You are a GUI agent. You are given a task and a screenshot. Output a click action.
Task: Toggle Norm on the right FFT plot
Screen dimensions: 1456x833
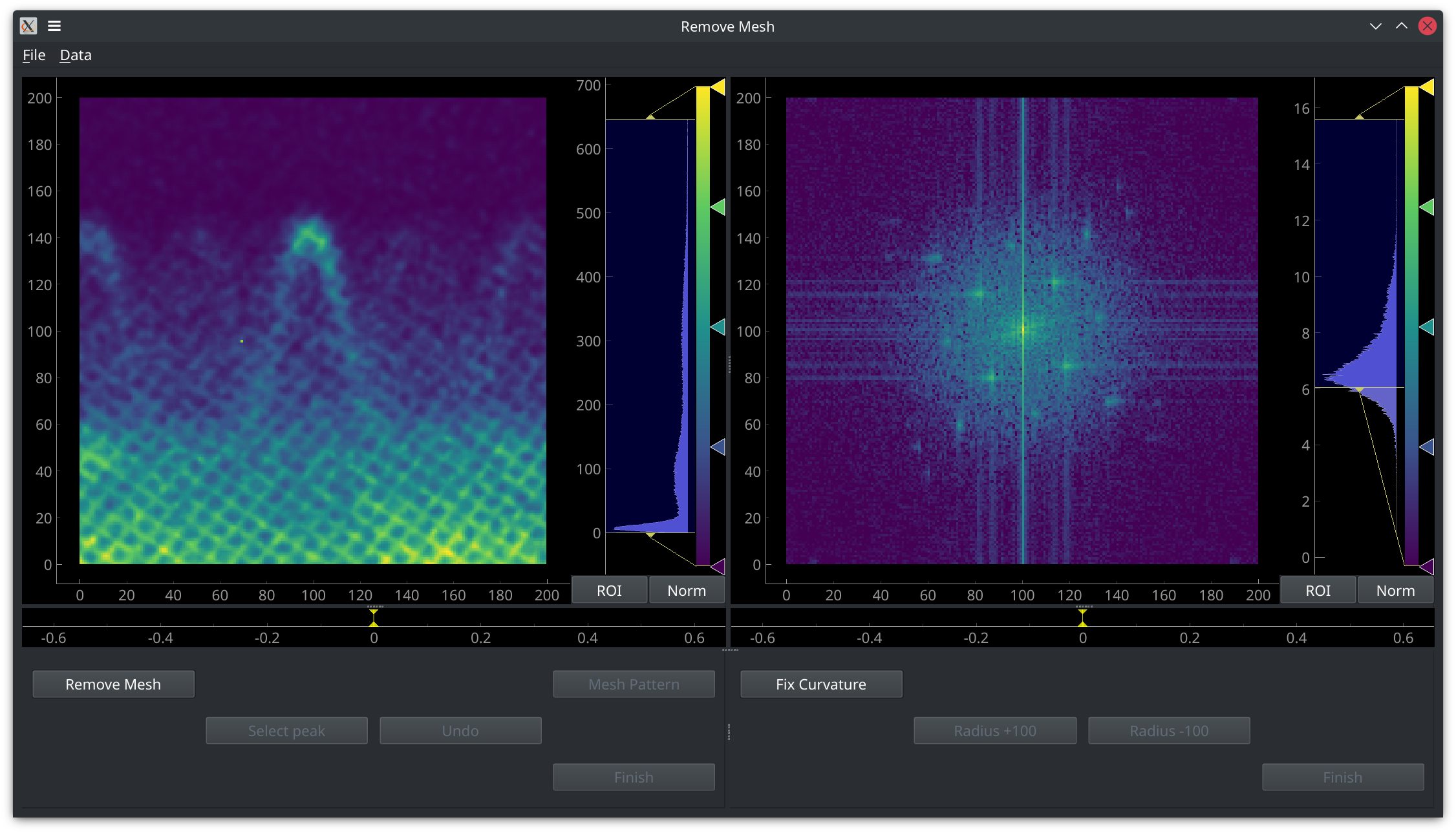(x=1395, y=590)
